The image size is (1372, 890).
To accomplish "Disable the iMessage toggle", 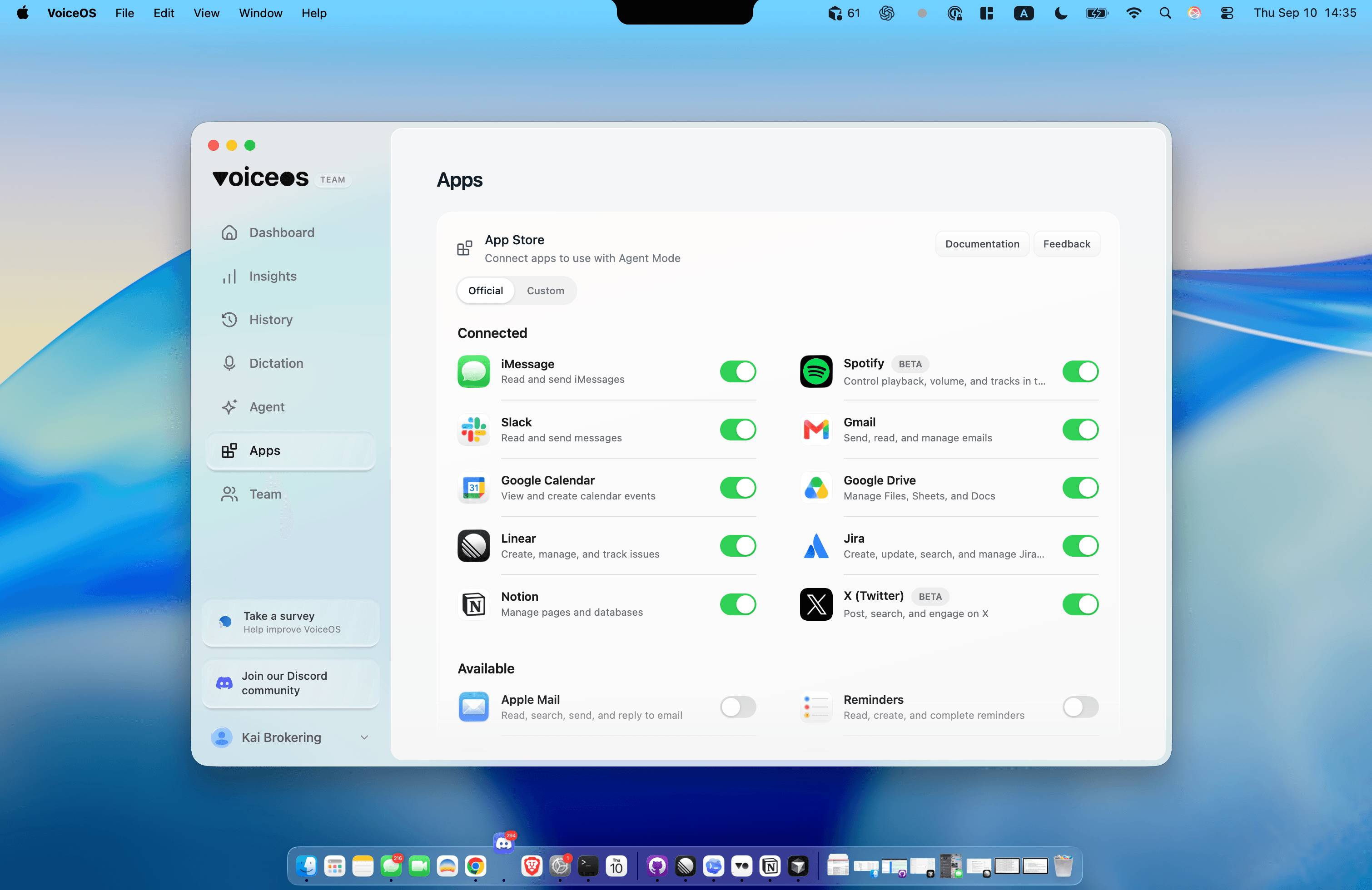I will pyautogui.click(x=738, y=371).
